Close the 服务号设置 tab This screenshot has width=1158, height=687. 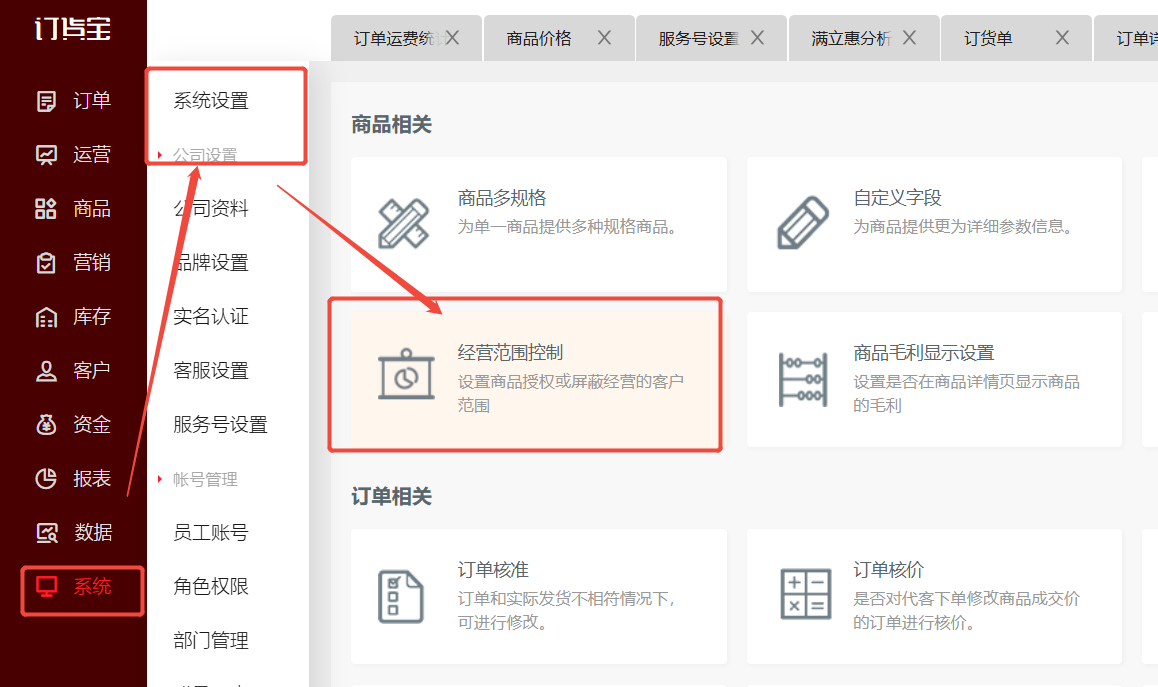pos(757,38)
